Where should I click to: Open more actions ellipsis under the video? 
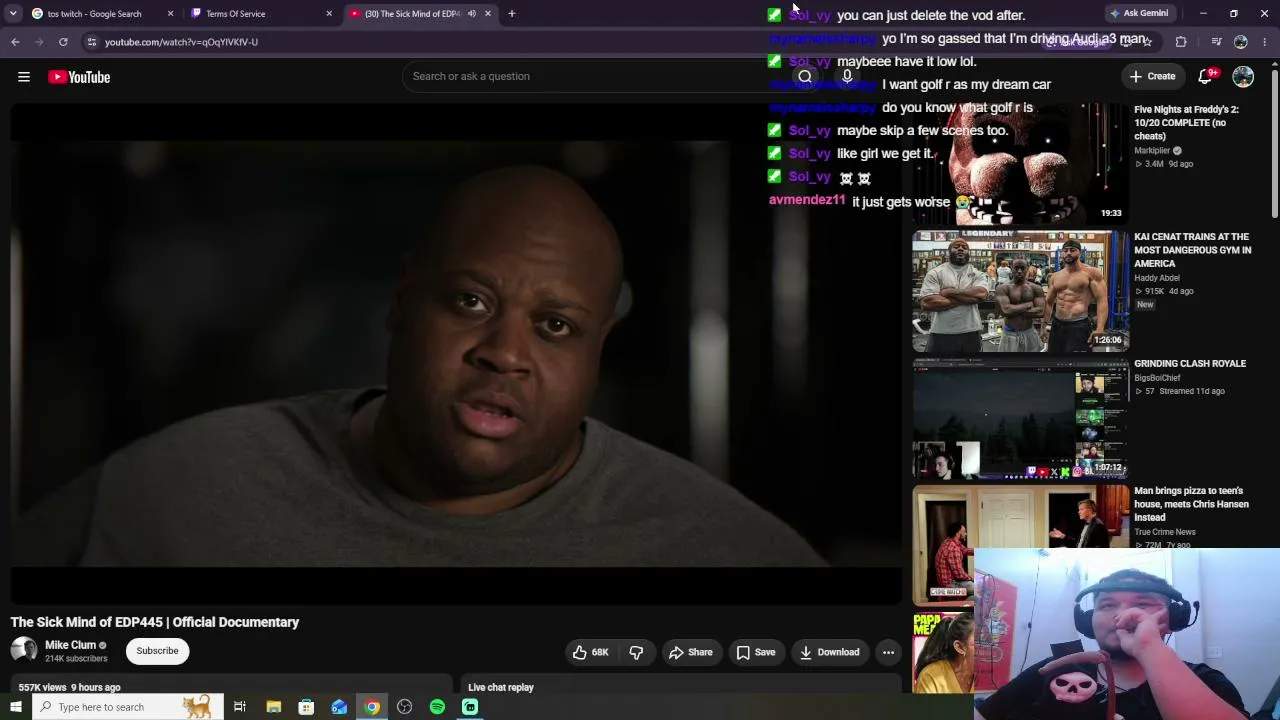(x=888, y=652)
